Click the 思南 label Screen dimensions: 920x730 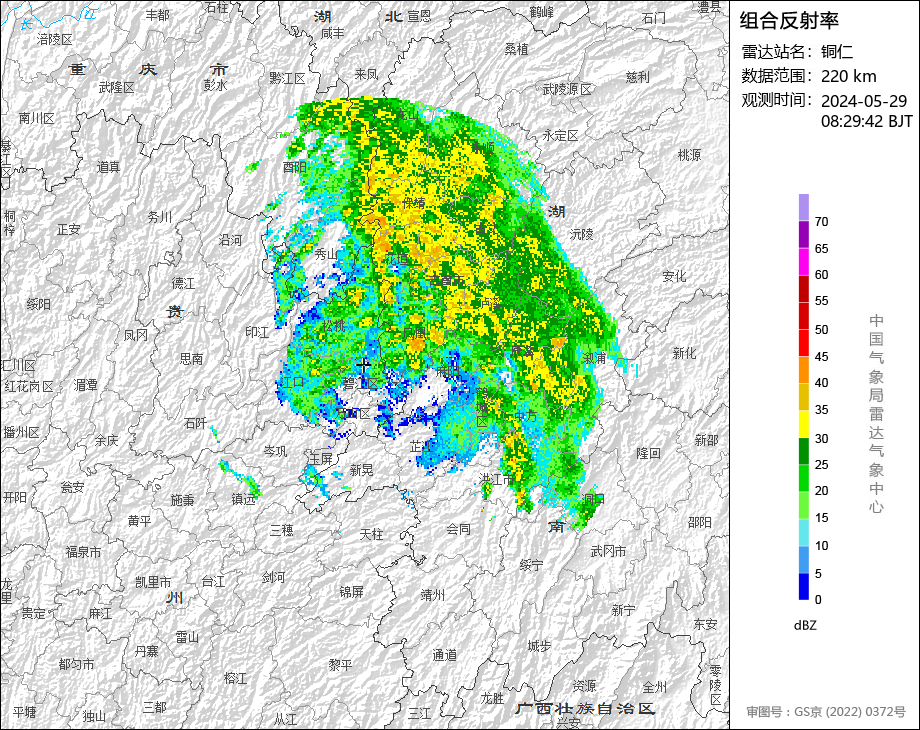tap(191, 358)
